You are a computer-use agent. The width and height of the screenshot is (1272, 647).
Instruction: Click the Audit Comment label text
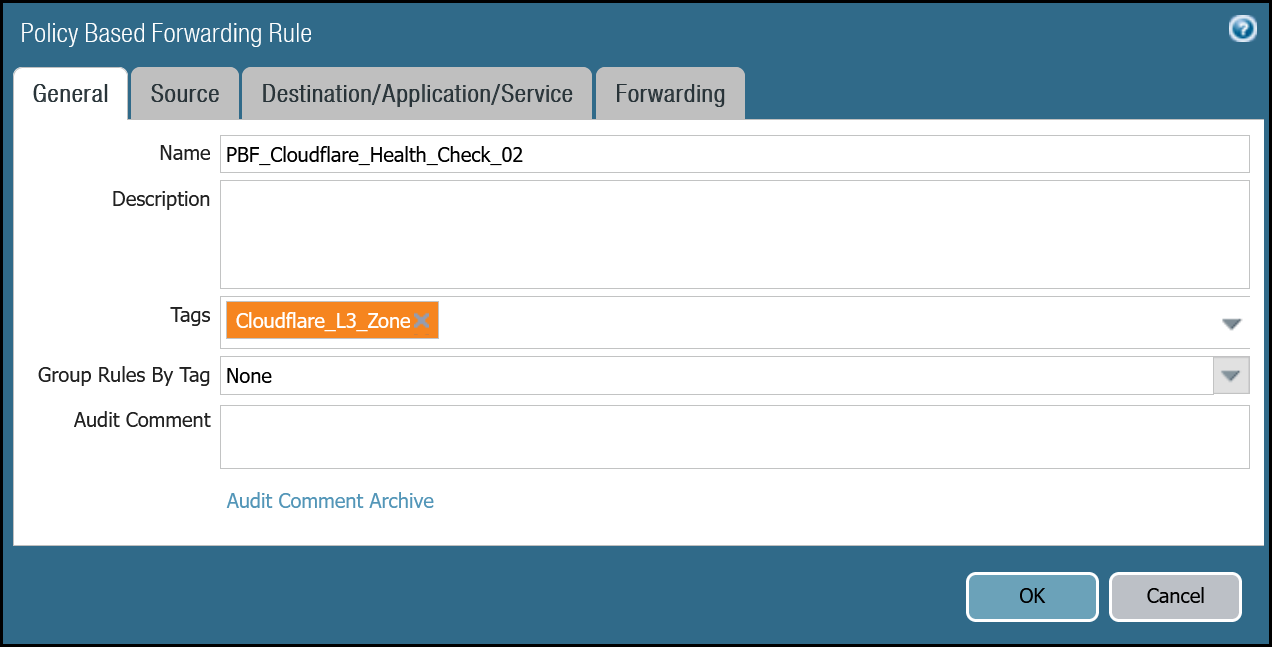142,420
